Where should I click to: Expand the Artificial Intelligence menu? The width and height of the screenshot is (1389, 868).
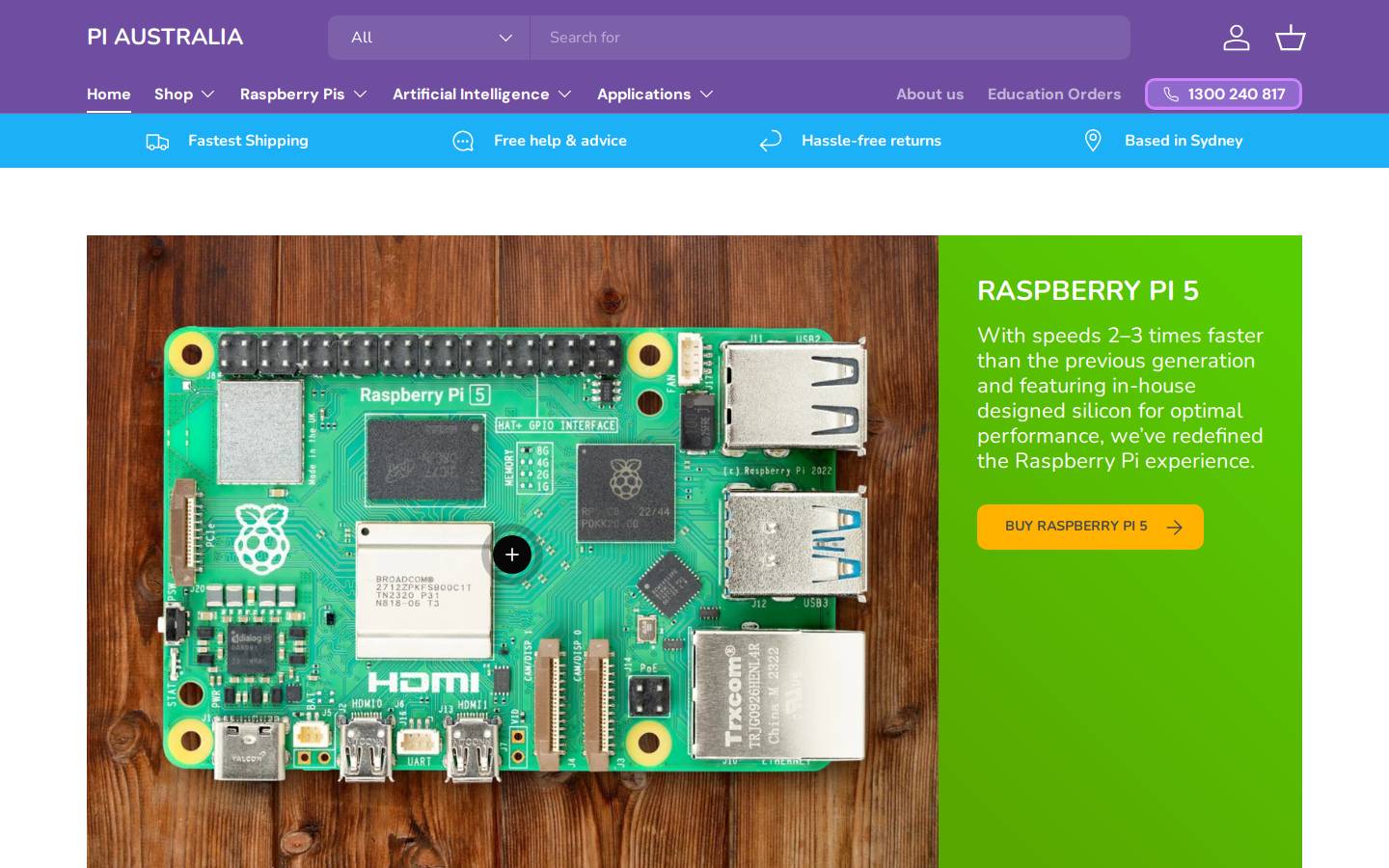click(x=482, y=95)
